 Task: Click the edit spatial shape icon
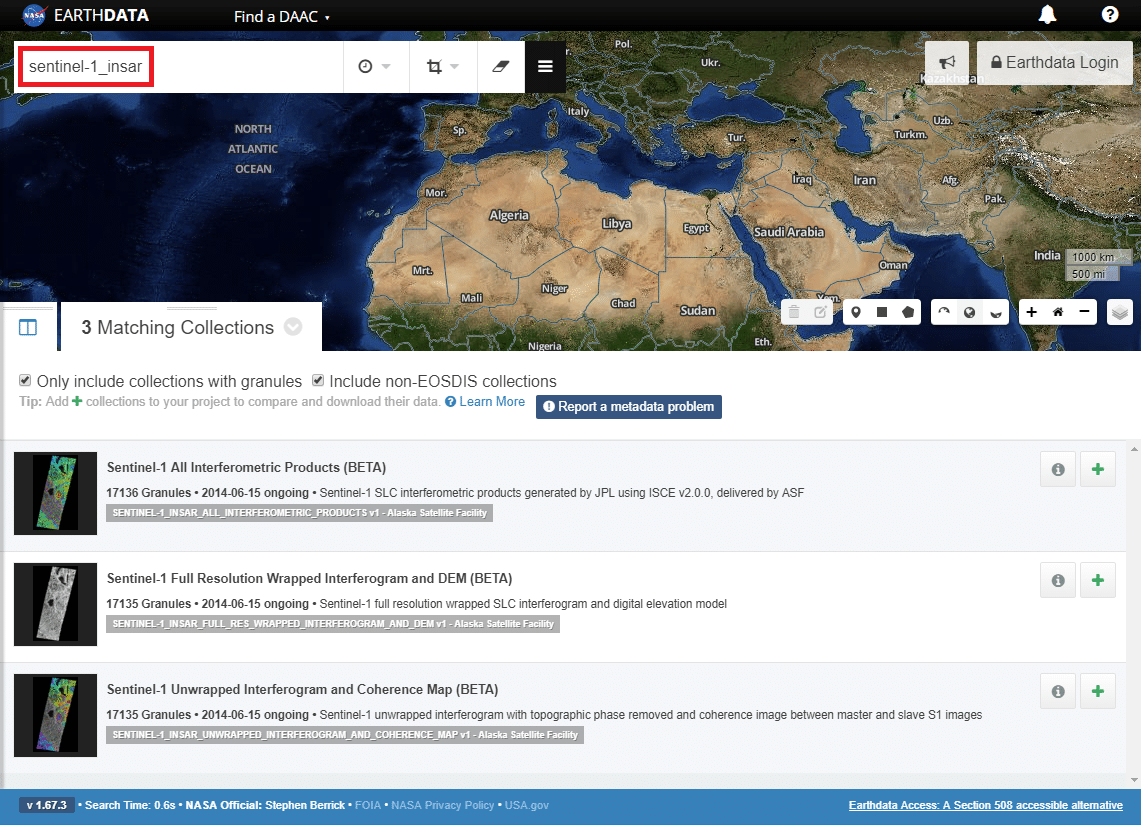pyautogui.click(x=820, y=312)
